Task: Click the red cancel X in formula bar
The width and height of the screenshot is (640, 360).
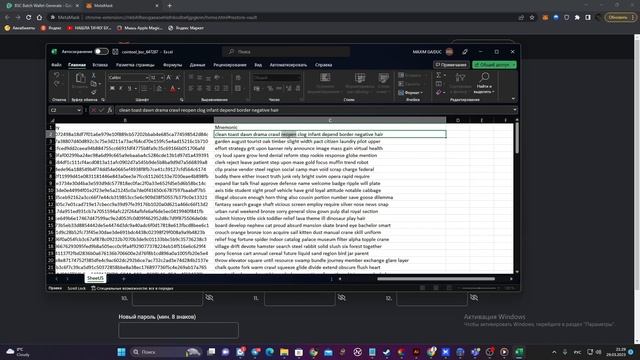Action: [93, 110]
